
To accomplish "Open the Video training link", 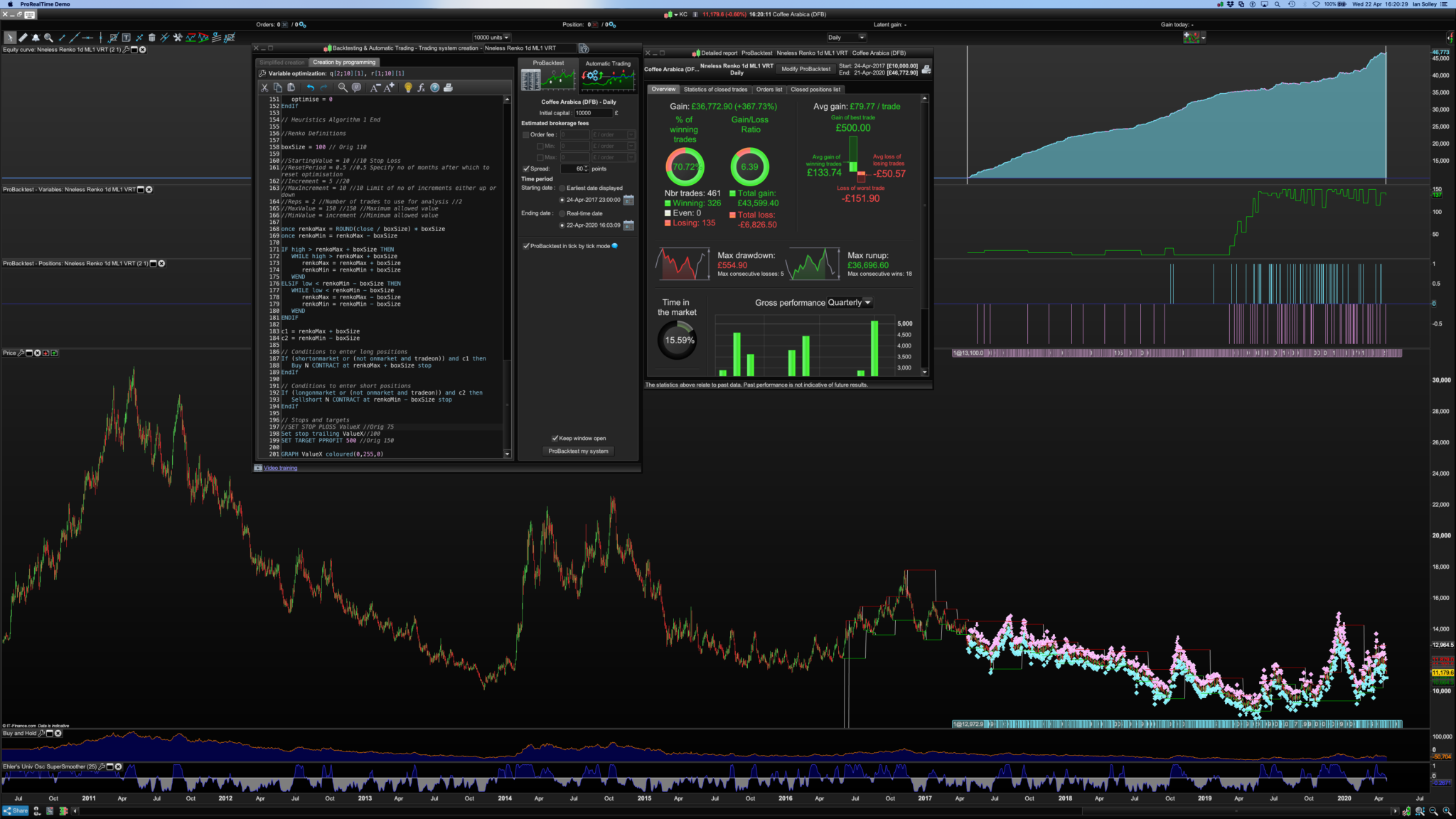I will pyautogui.click(x=280, y=468).
